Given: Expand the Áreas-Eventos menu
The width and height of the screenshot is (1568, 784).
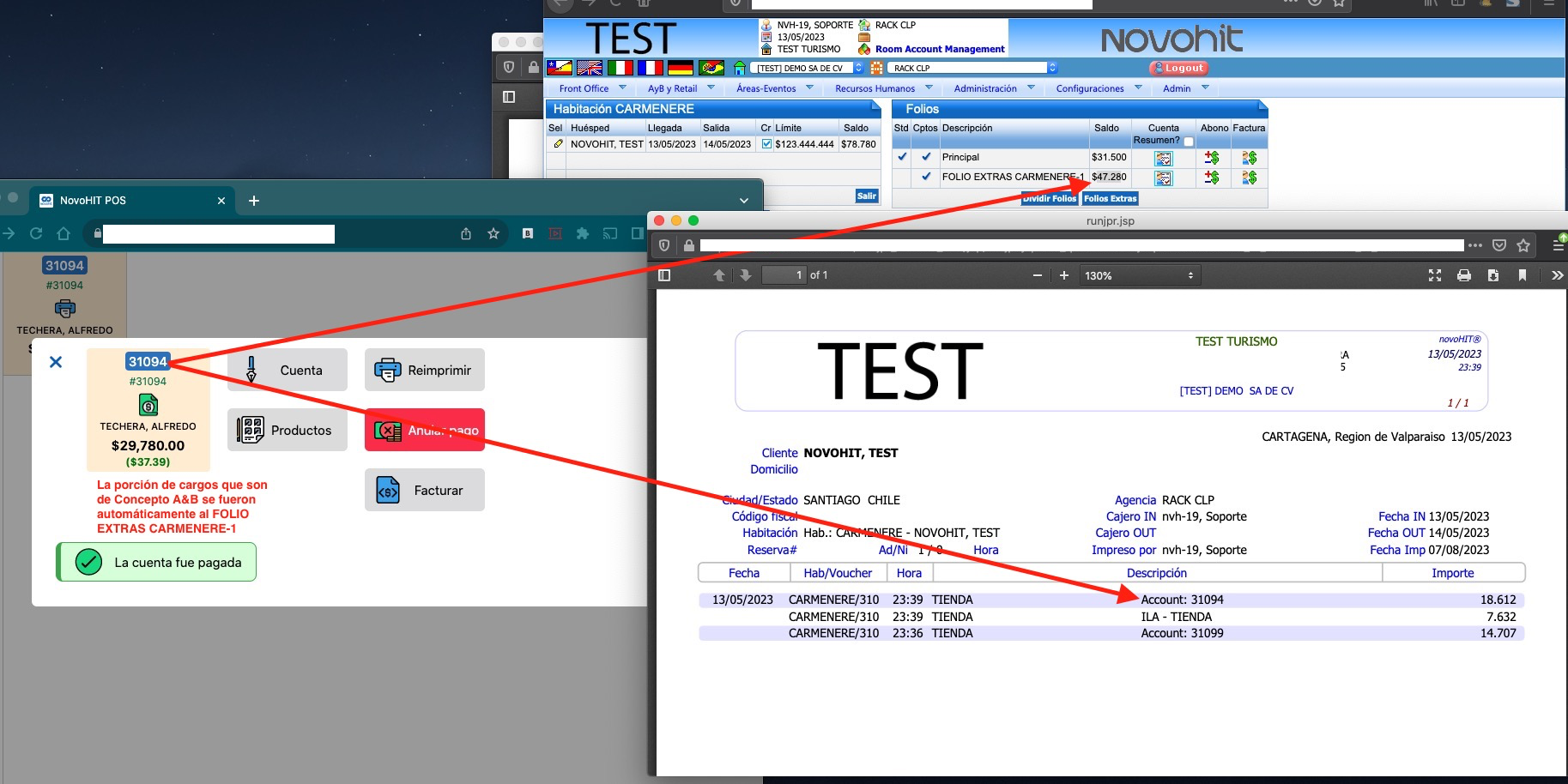Looking at the screenshot, I should coord(775,88).
